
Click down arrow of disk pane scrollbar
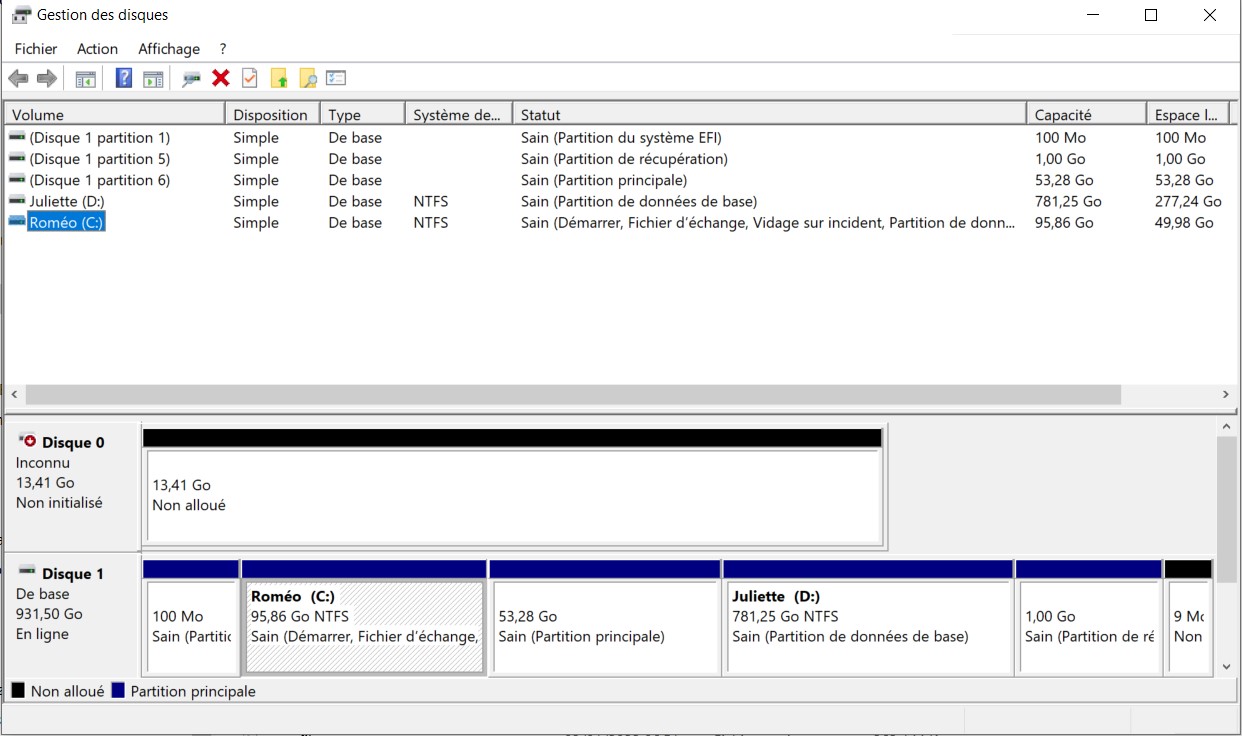click(1227, 667)
